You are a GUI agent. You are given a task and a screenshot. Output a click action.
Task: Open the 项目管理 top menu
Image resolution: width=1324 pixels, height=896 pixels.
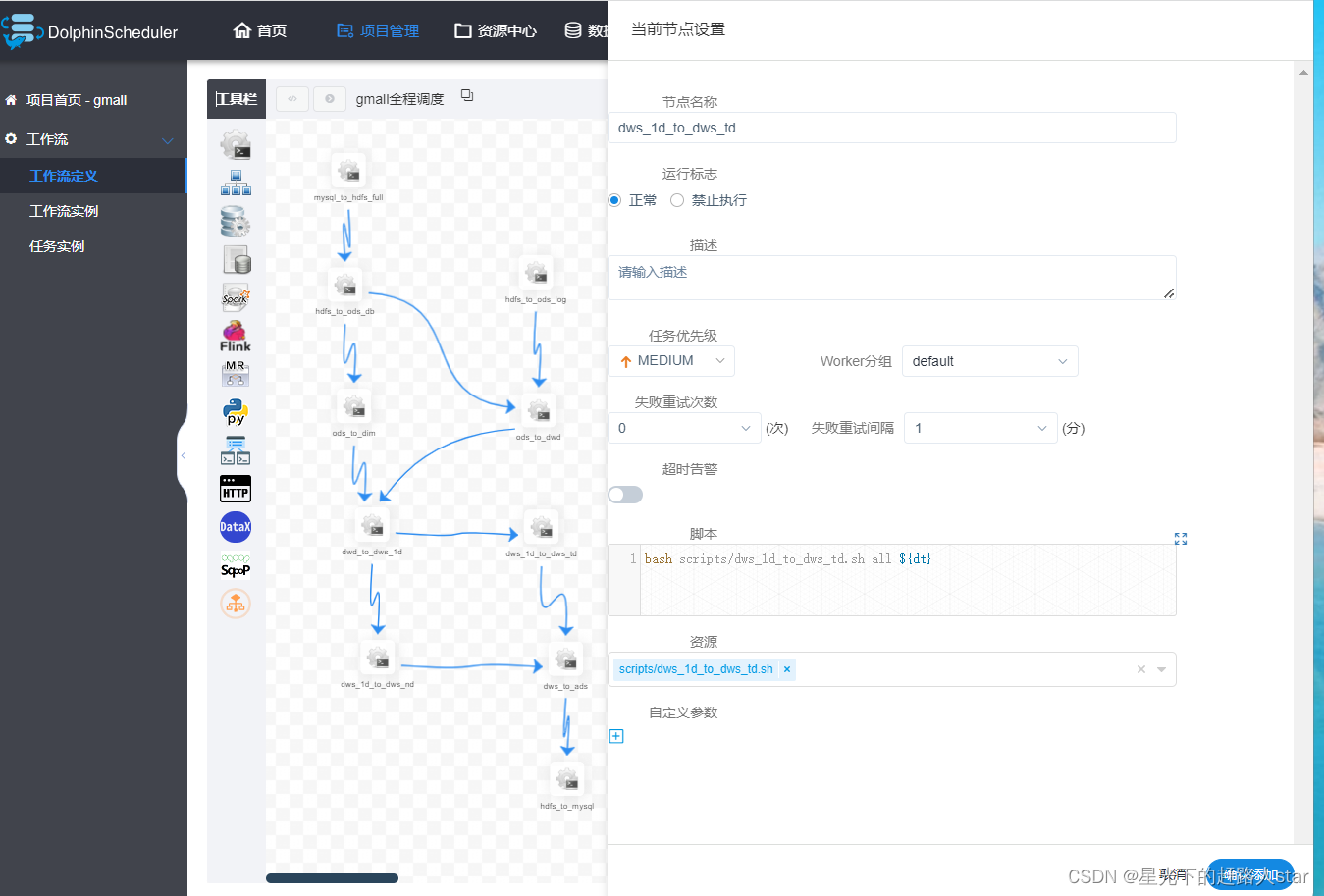378,30
